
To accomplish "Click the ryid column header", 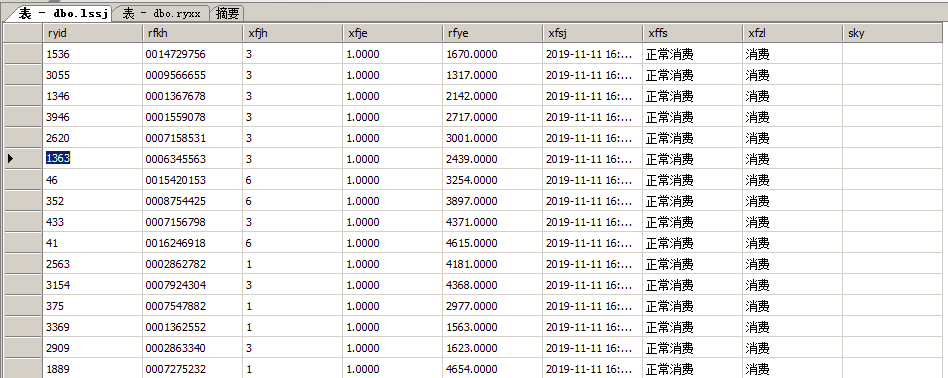I will click(x=92, y=33).
